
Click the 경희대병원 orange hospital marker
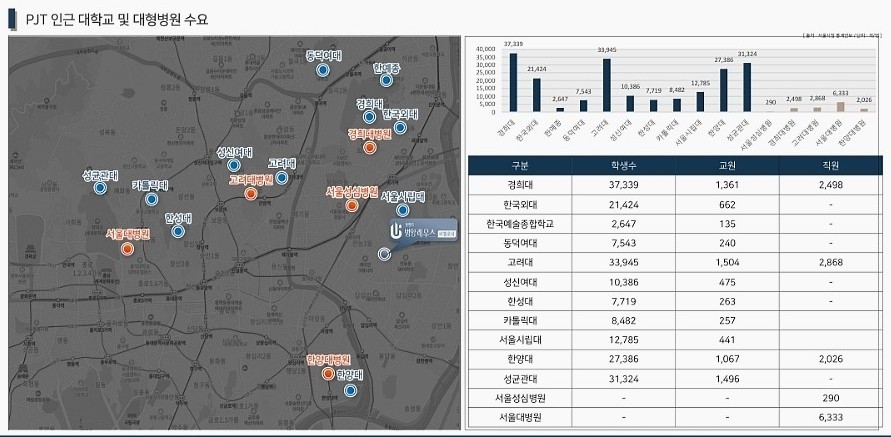pyautogui.click(x=369, y=148)
